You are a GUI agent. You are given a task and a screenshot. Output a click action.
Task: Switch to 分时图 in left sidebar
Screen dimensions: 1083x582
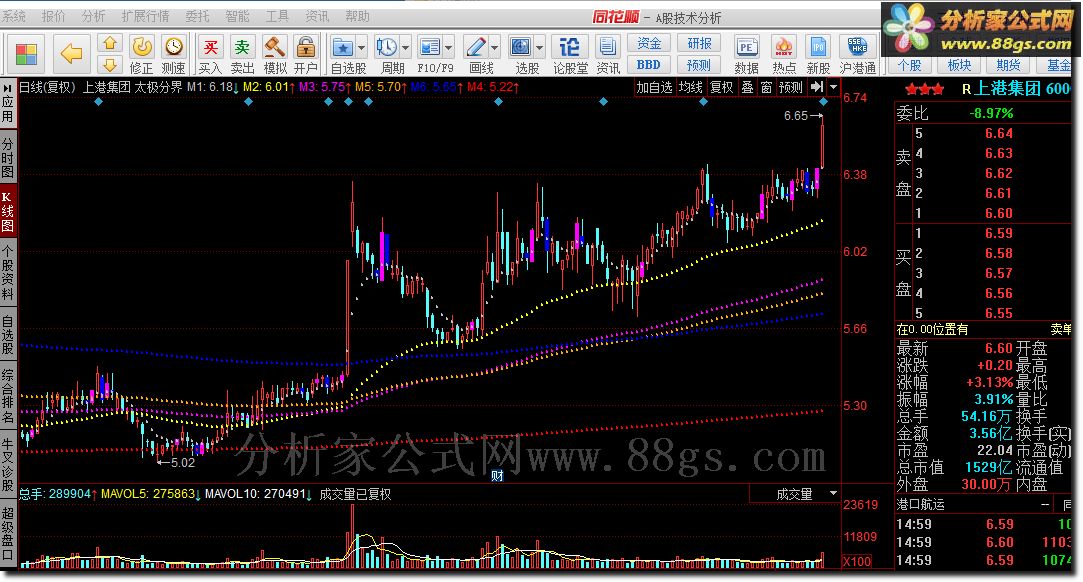[x=8, y=157]
